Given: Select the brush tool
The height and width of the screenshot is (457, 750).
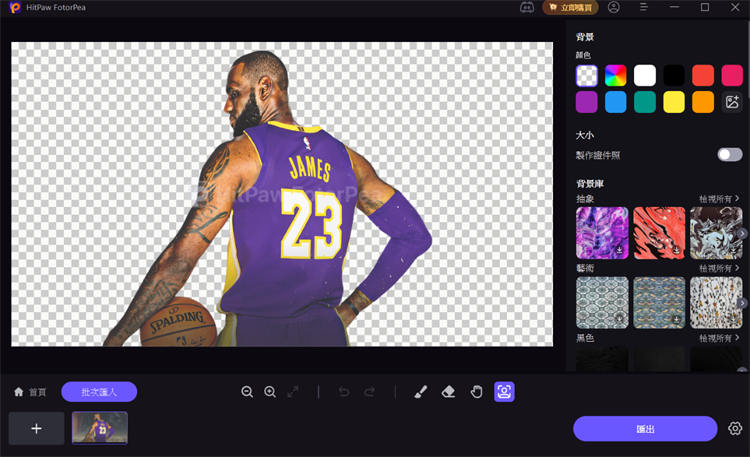Looking at the screenshot, I should click(420, 392).
